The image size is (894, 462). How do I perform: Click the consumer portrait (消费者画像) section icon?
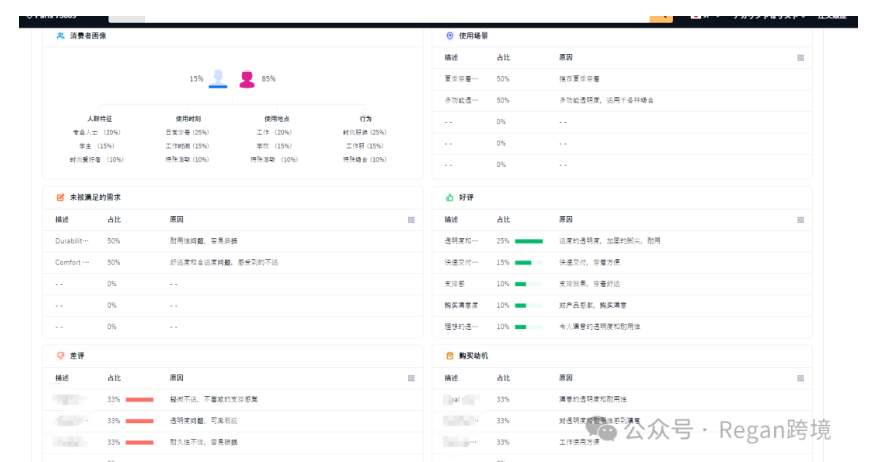coord(60,36)
